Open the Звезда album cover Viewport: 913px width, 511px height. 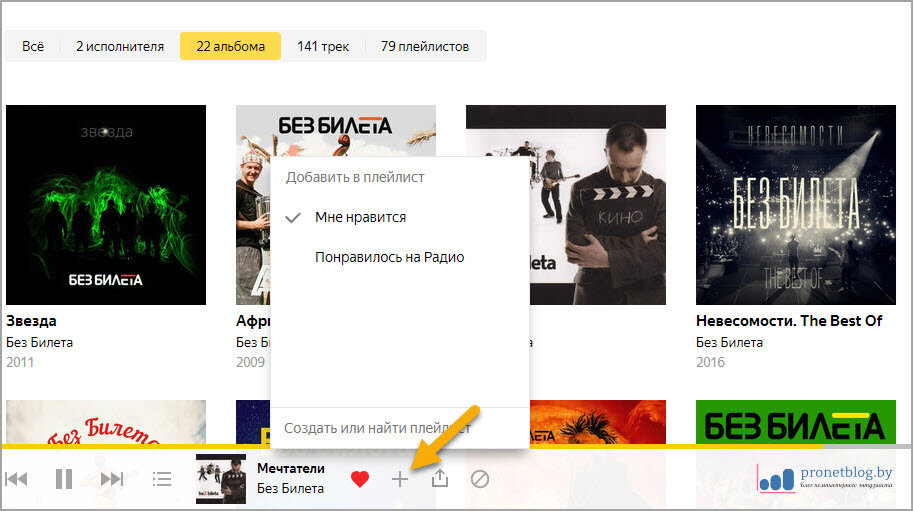point(106,205)
